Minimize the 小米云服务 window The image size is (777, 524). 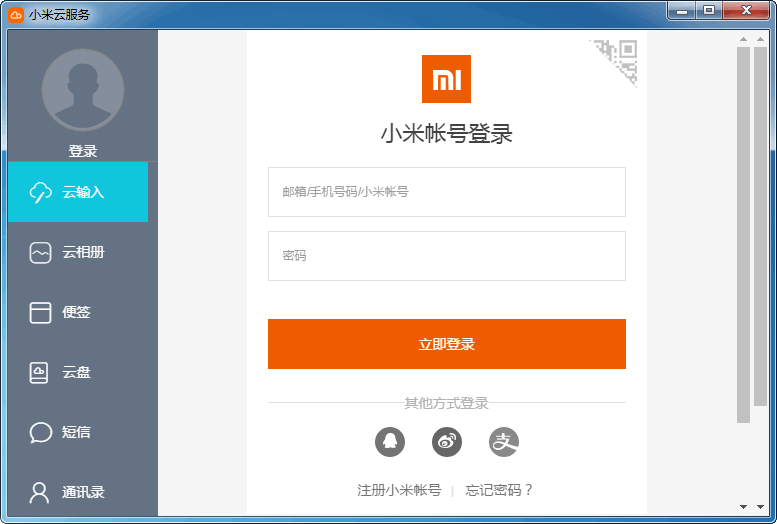[x=682, y=10]
